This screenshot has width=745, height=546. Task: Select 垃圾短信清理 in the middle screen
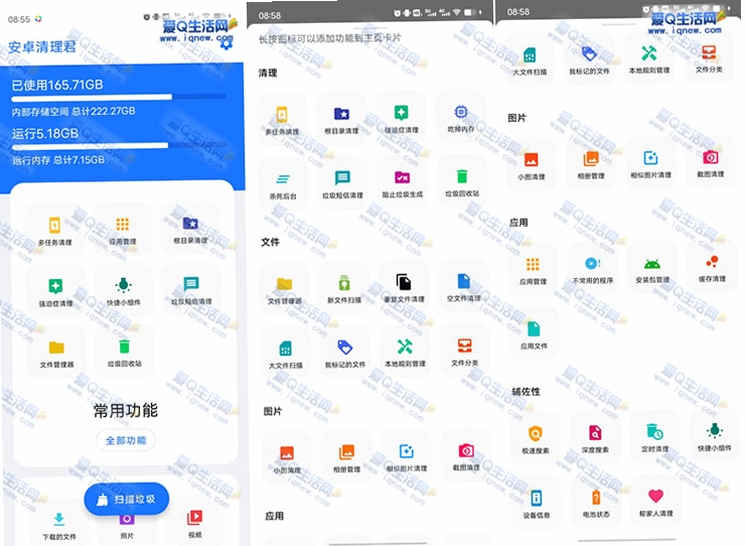pos(343,183)
